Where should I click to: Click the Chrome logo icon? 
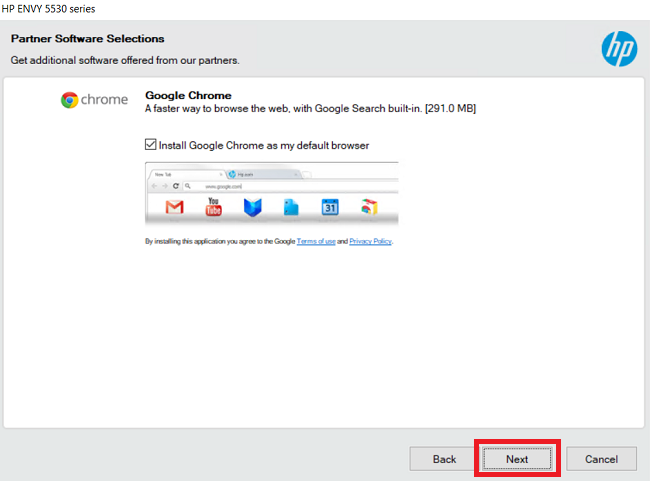pos(69,100)
